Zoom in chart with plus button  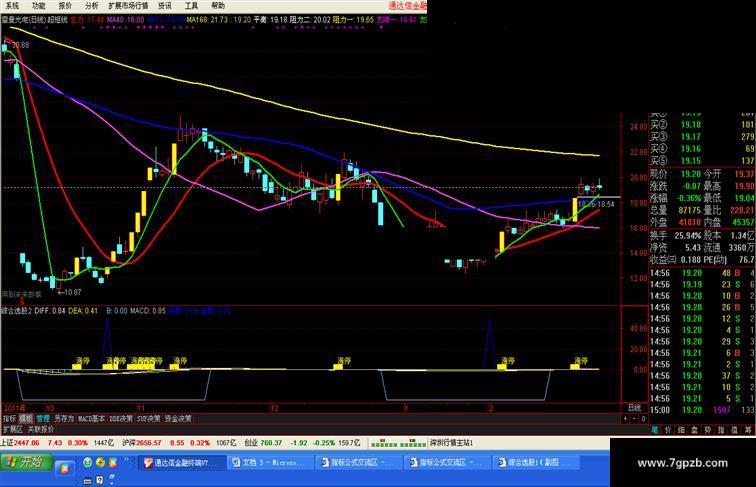click(625, 419)
